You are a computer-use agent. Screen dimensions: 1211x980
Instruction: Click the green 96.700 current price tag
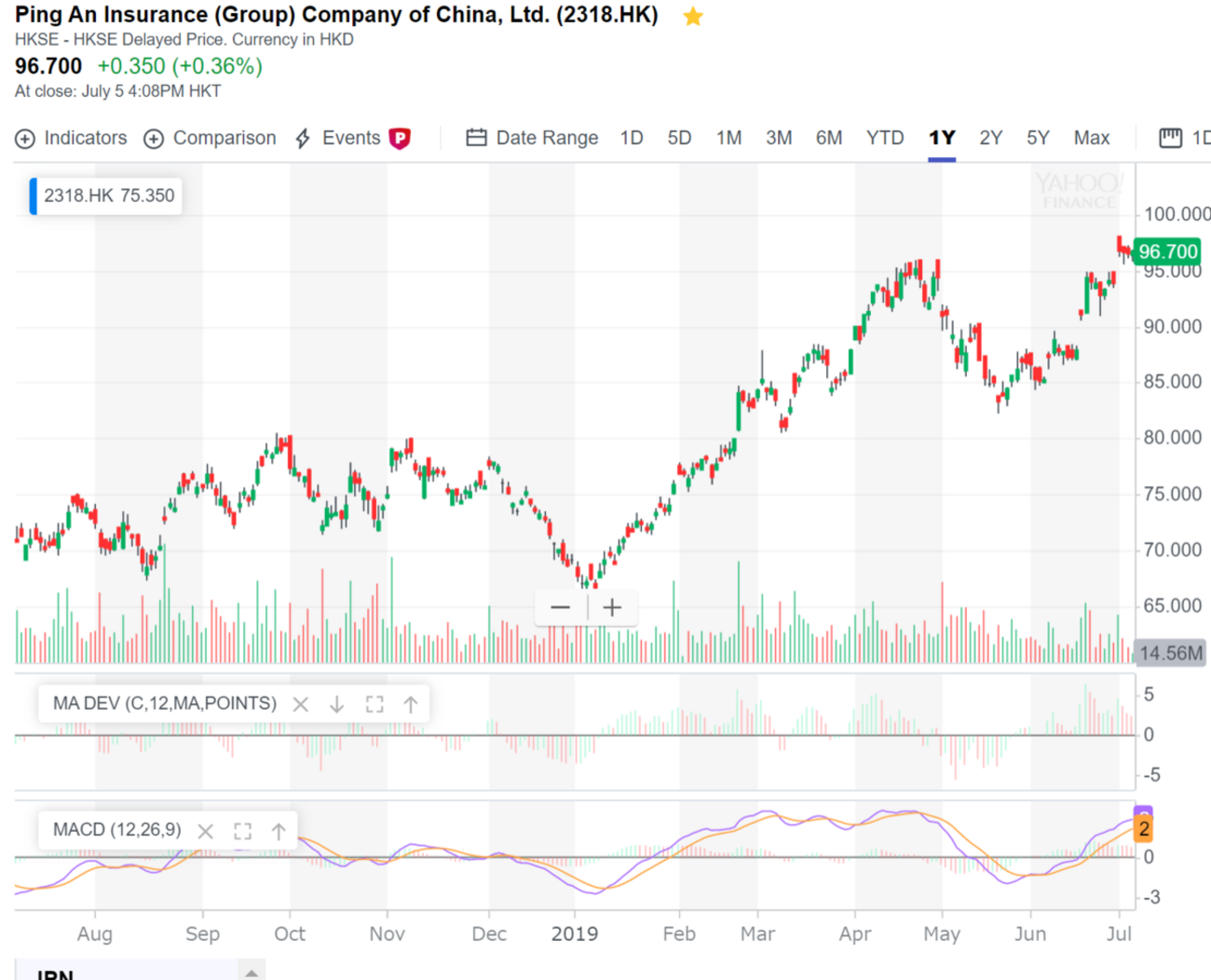click(x=1167, y=252)
